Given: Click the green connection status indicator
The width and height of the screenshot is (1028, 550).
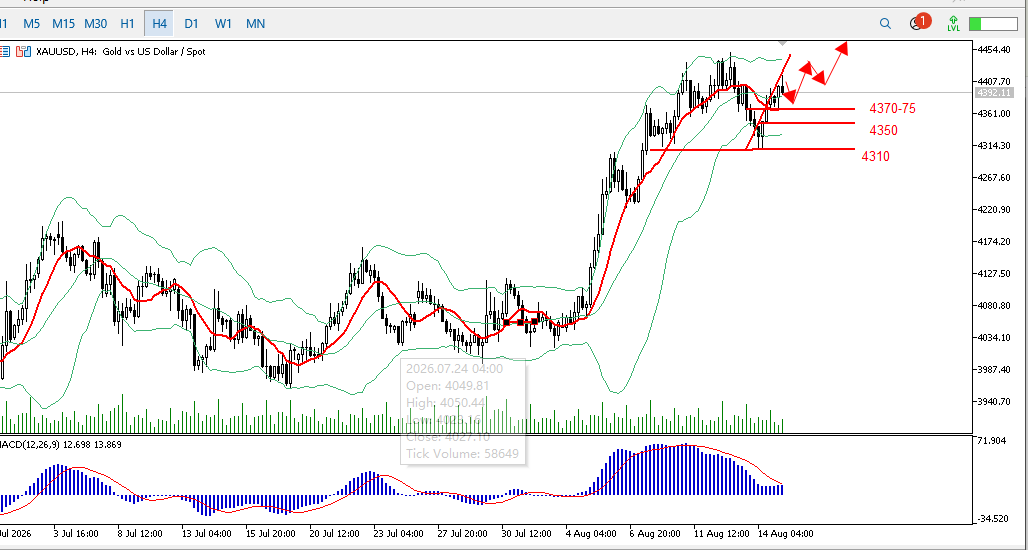Looking at the screenshot, I should click(x=993, y=24).
